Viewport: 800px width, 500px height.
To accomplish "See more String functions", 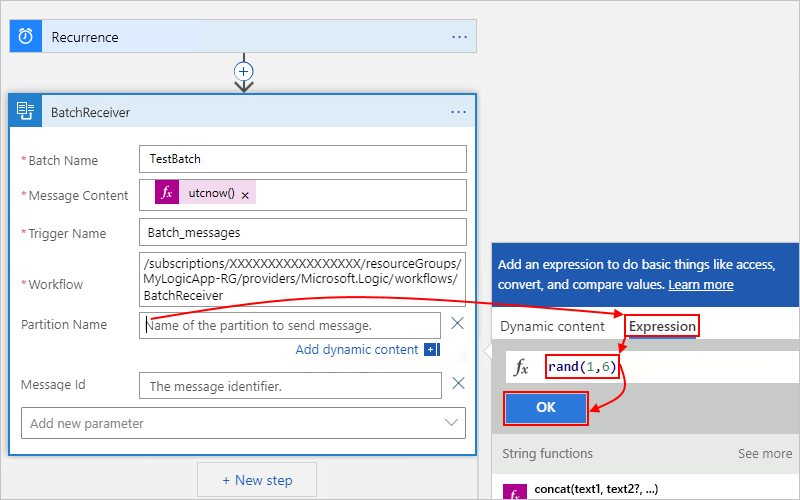I will (765, 454).
